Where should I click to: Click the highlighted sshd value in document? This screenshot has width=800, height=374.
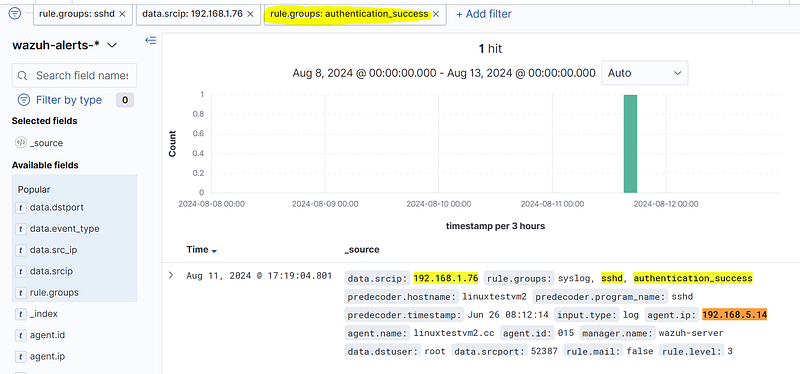(612, 279)
